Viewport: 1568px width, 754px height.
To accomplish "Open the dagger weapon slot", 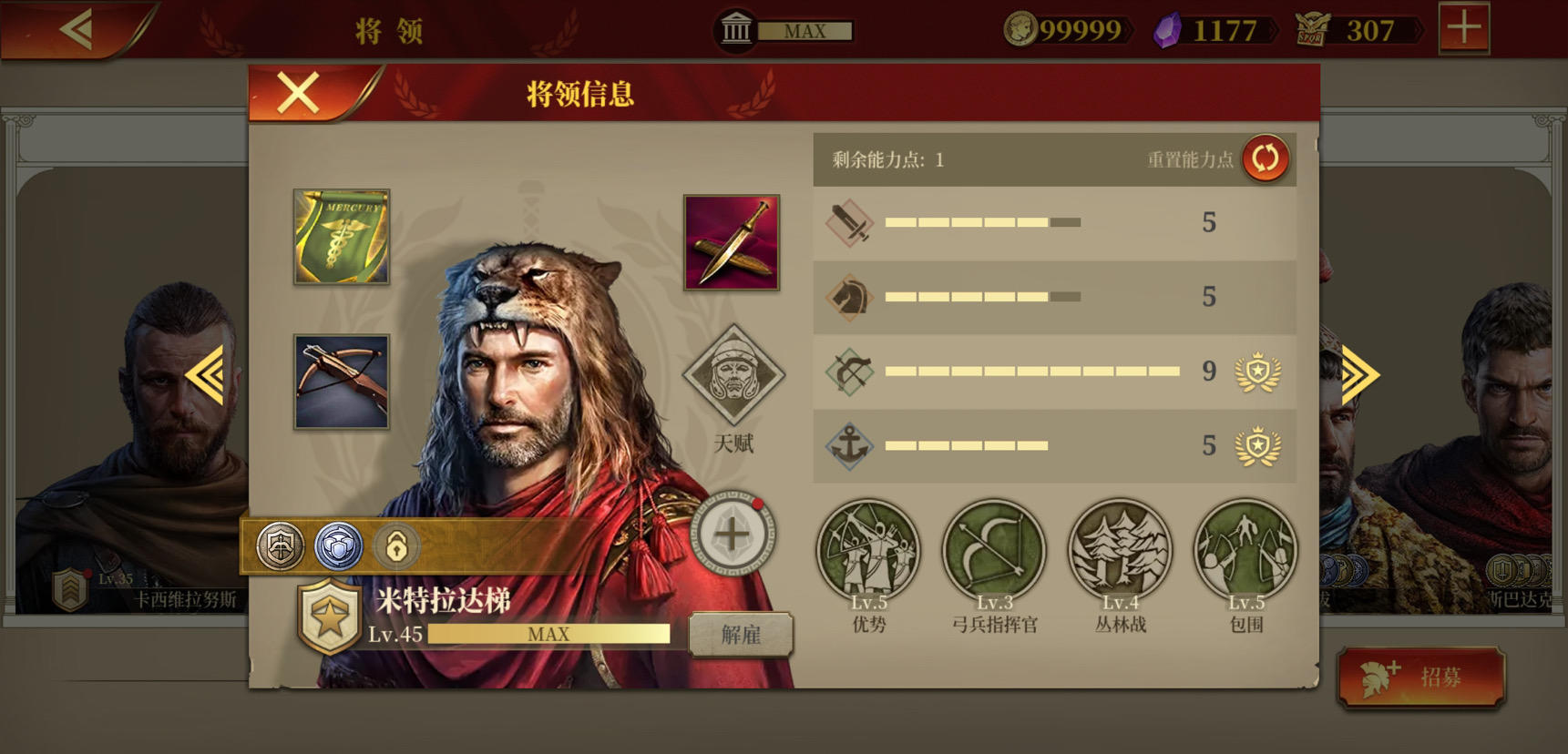I will click(732, 242).
